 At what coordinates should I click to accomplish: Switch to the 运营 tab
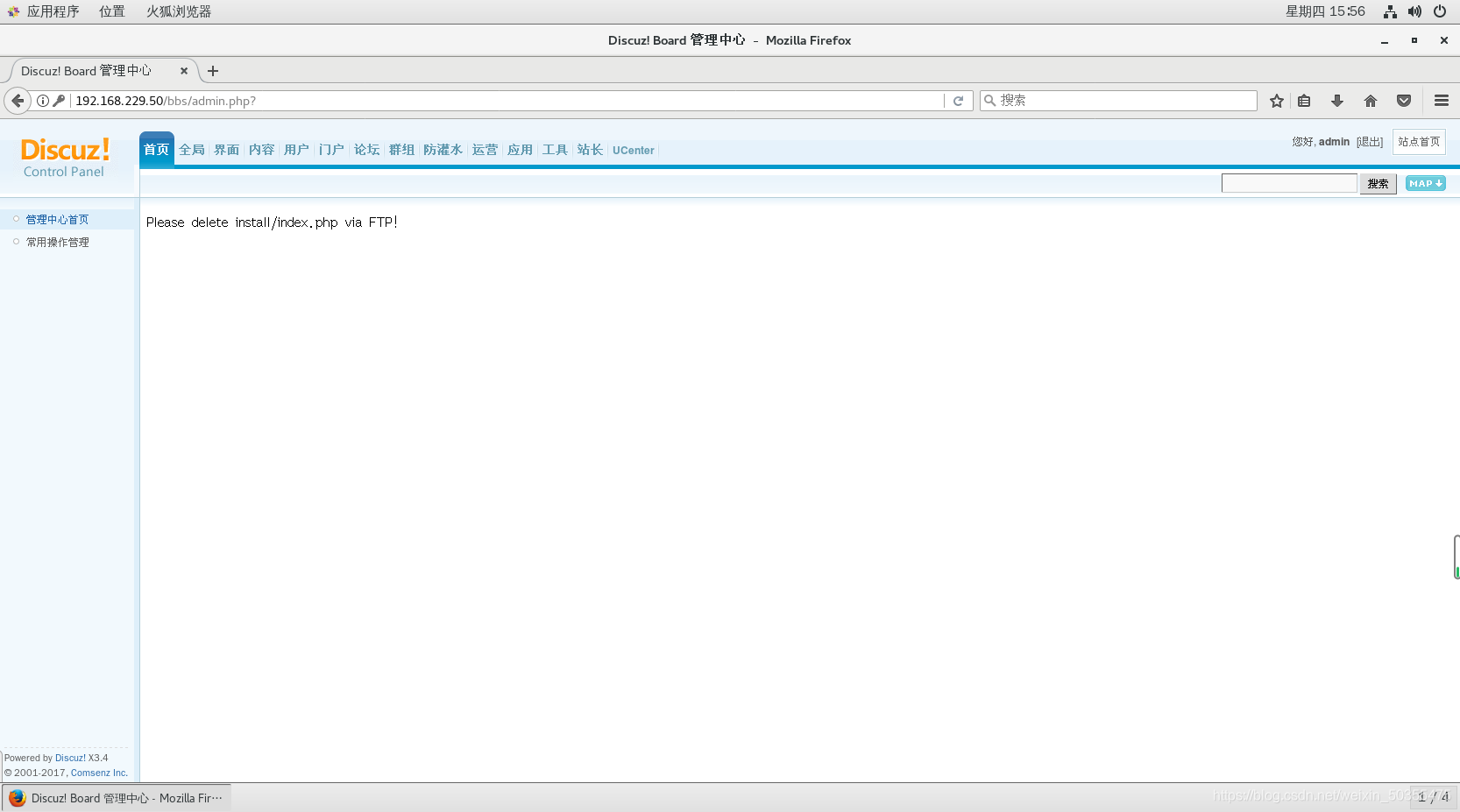[x=485, y=150]
